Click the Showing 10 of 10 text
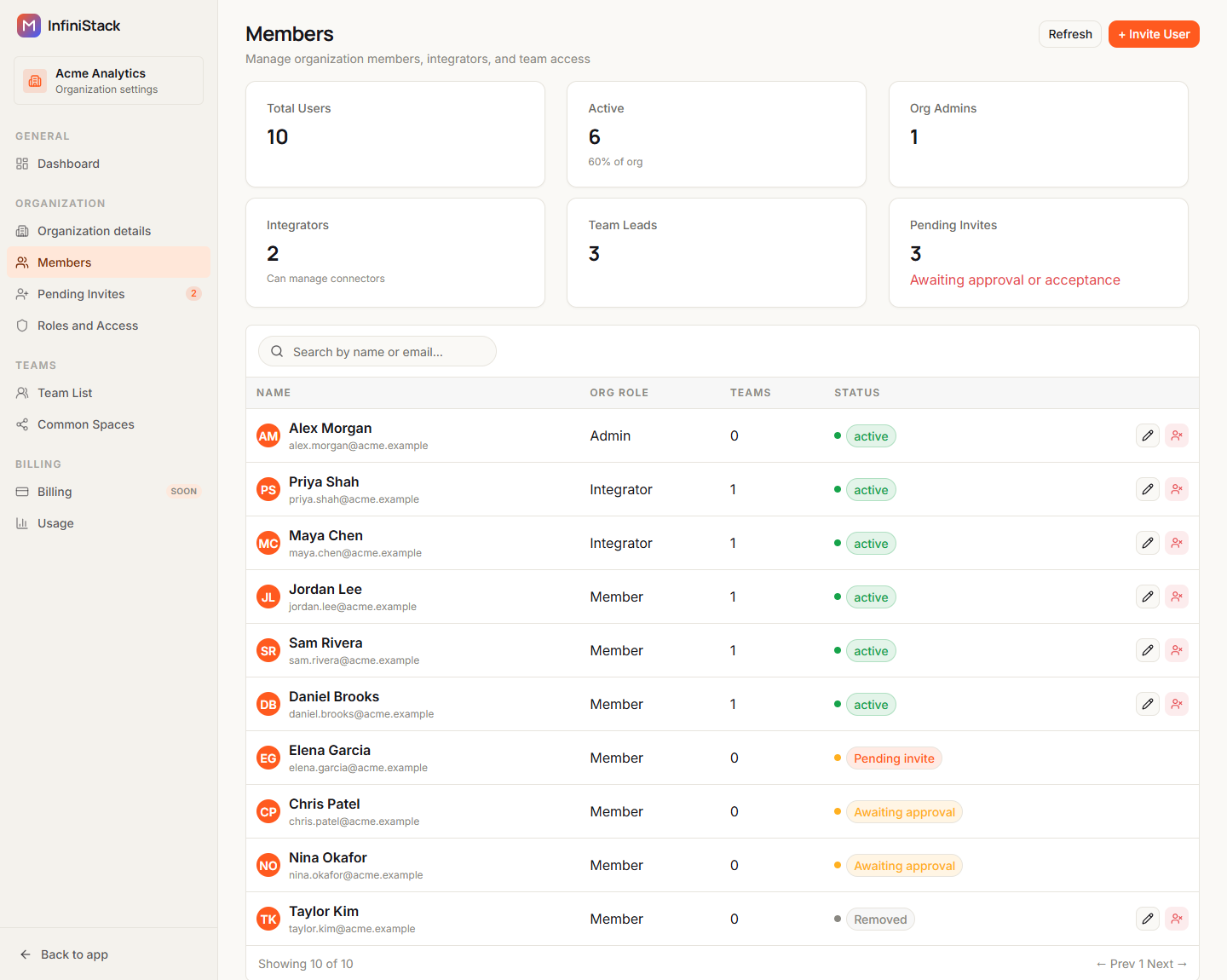 pos(306,964)
